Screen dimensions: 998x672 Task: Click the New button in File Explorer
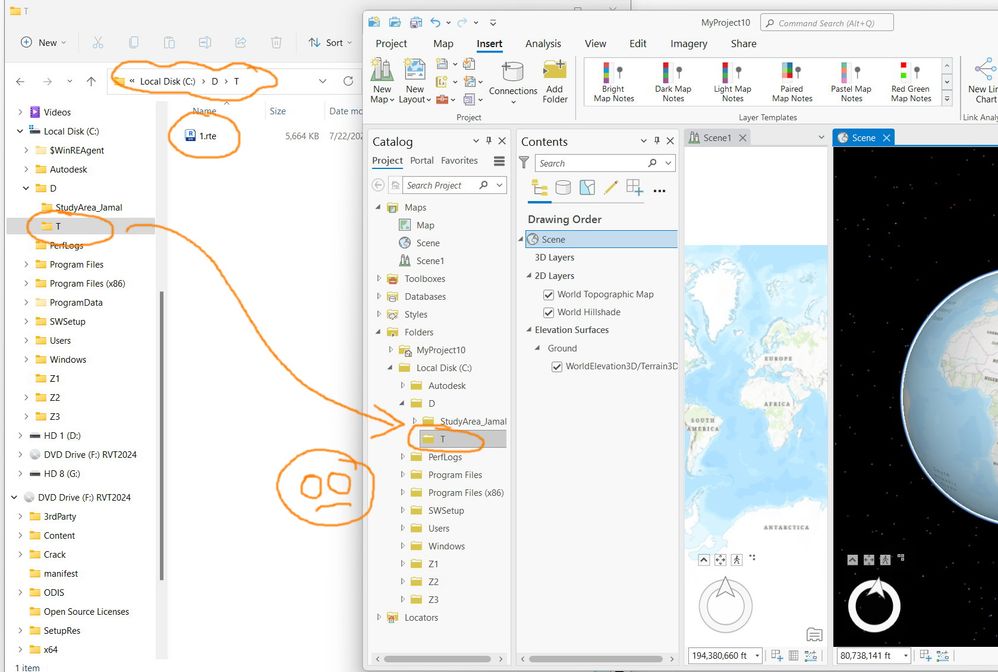pos(43,43)
